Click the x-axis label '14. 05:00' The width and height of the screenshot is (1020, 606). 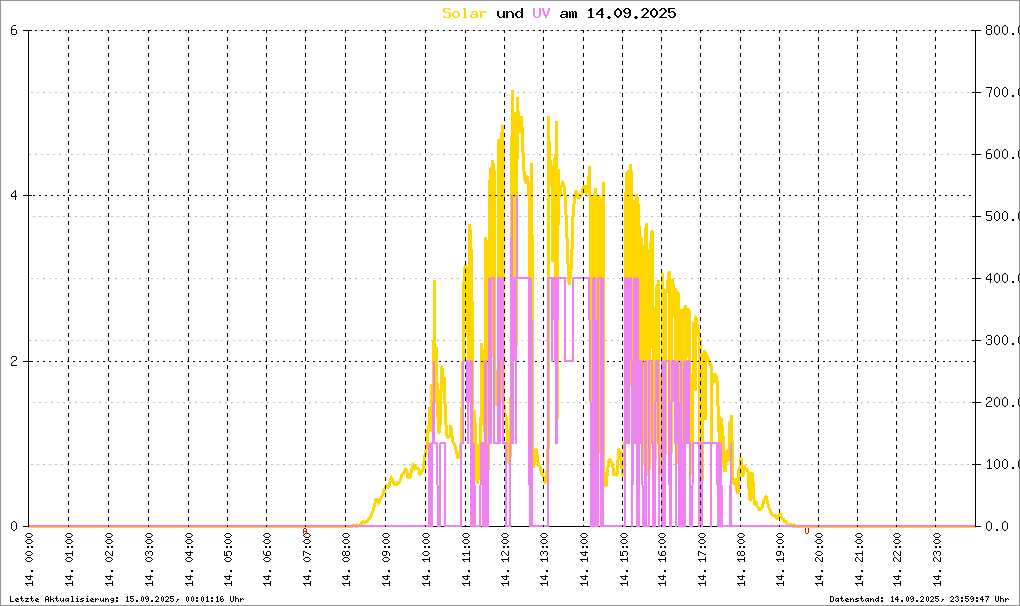228,560
